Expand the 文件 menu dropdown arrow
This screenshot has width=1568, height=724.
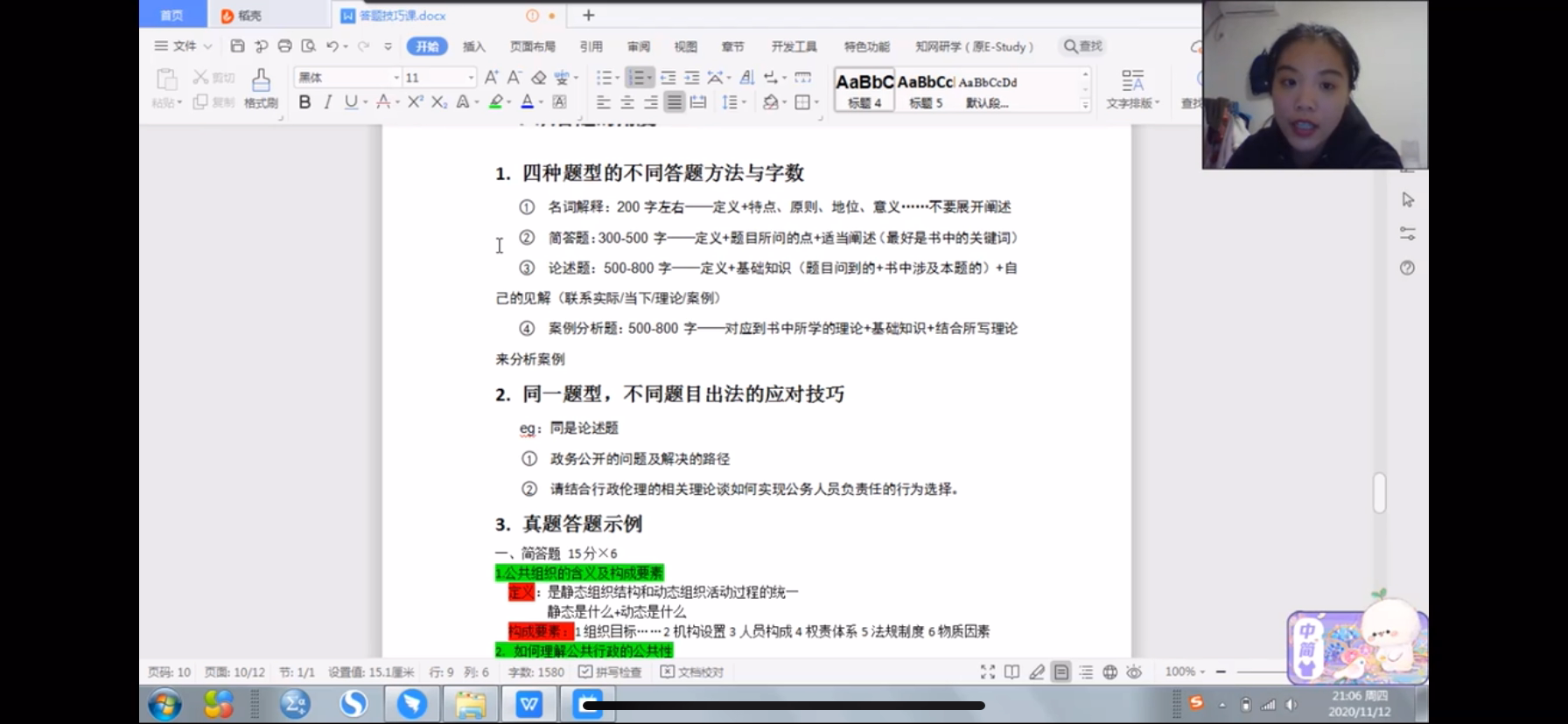(x=207, y=46)
